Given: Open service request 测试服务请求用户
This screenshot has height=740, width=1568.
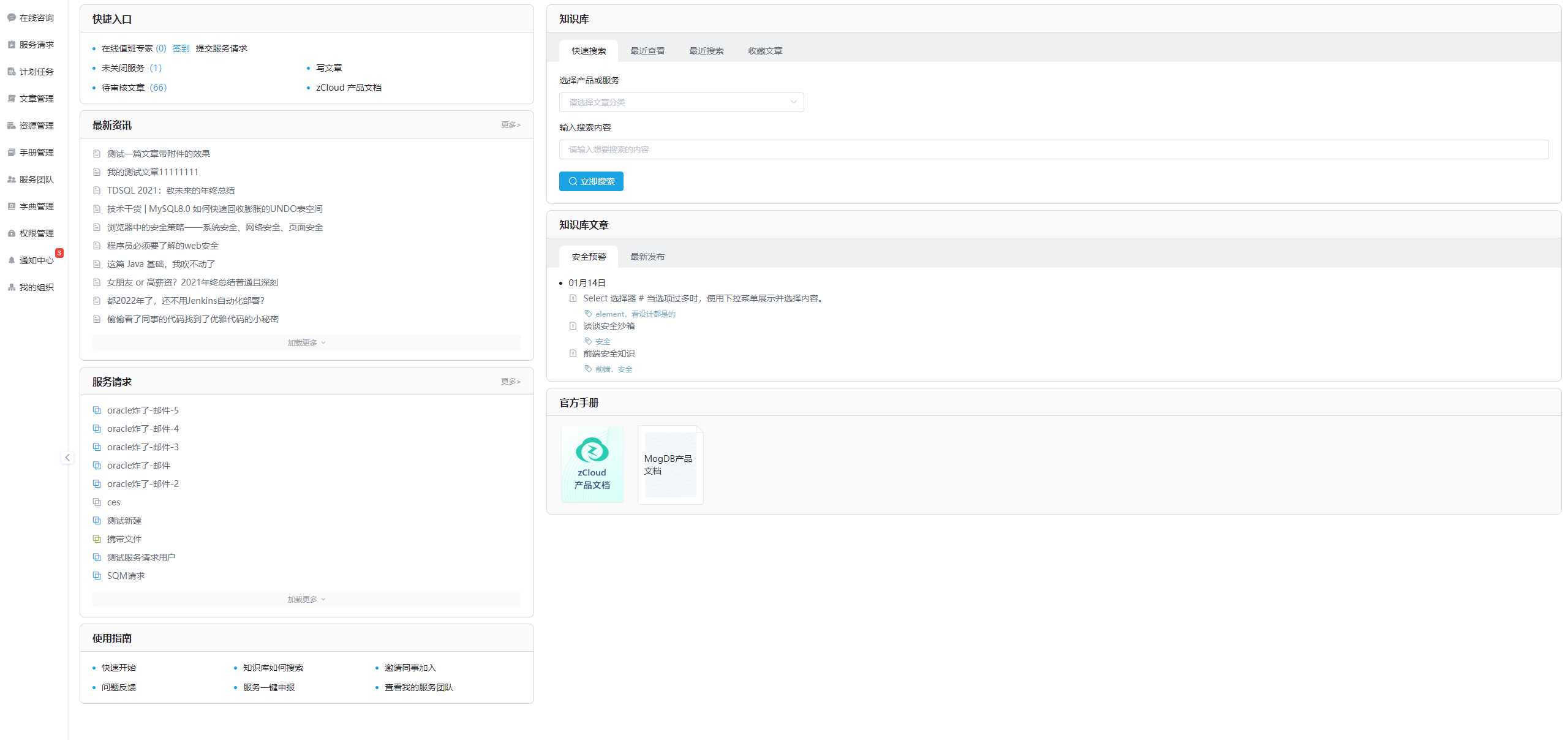Looking at the screenshot, I should [x=141, y=557].
